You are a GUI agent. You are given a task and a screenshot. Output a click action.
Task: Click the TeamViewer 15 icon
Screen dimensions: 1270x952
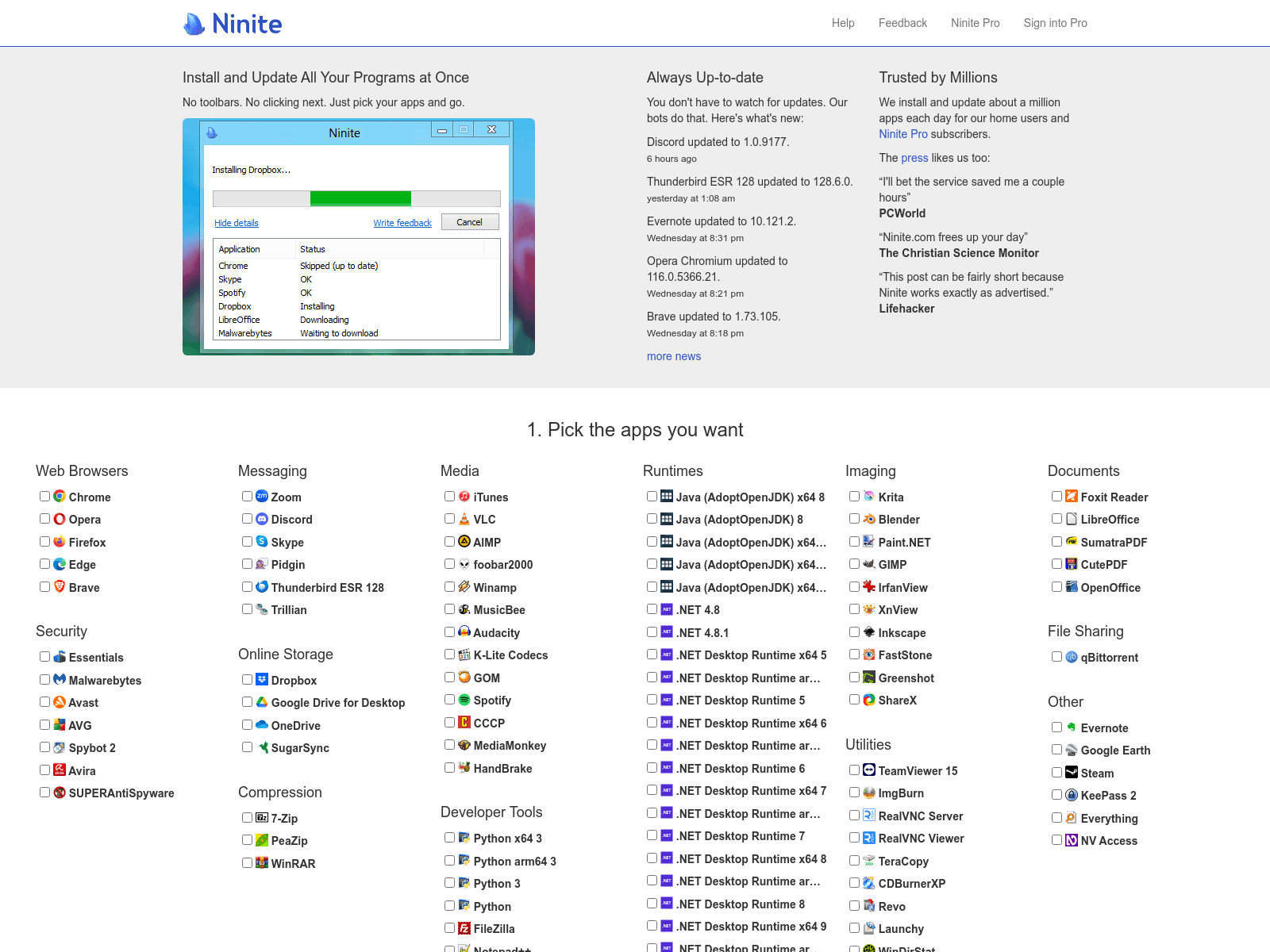point(869,770)
